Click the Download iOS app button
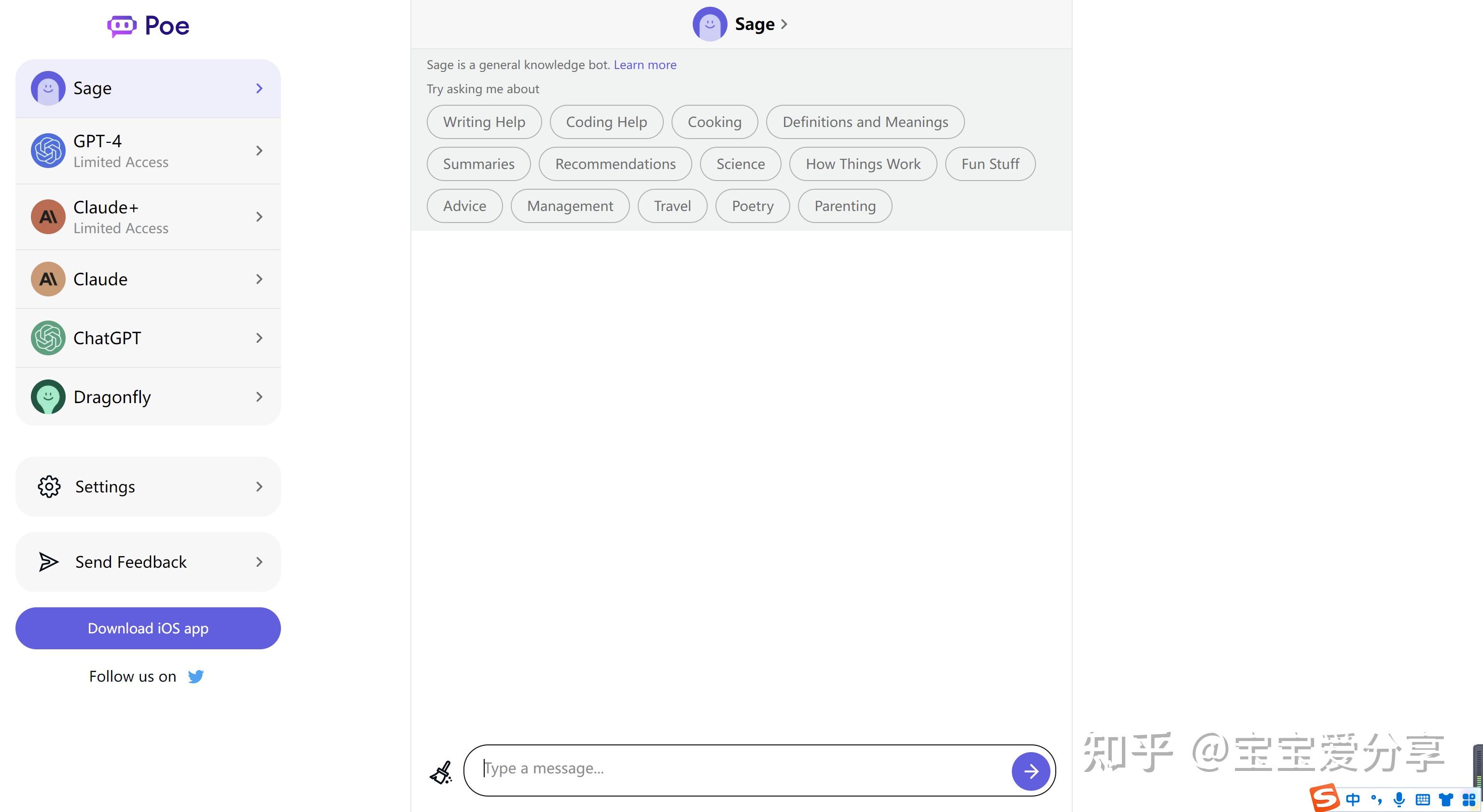The image size is (1483, 812). click(148, 628)
